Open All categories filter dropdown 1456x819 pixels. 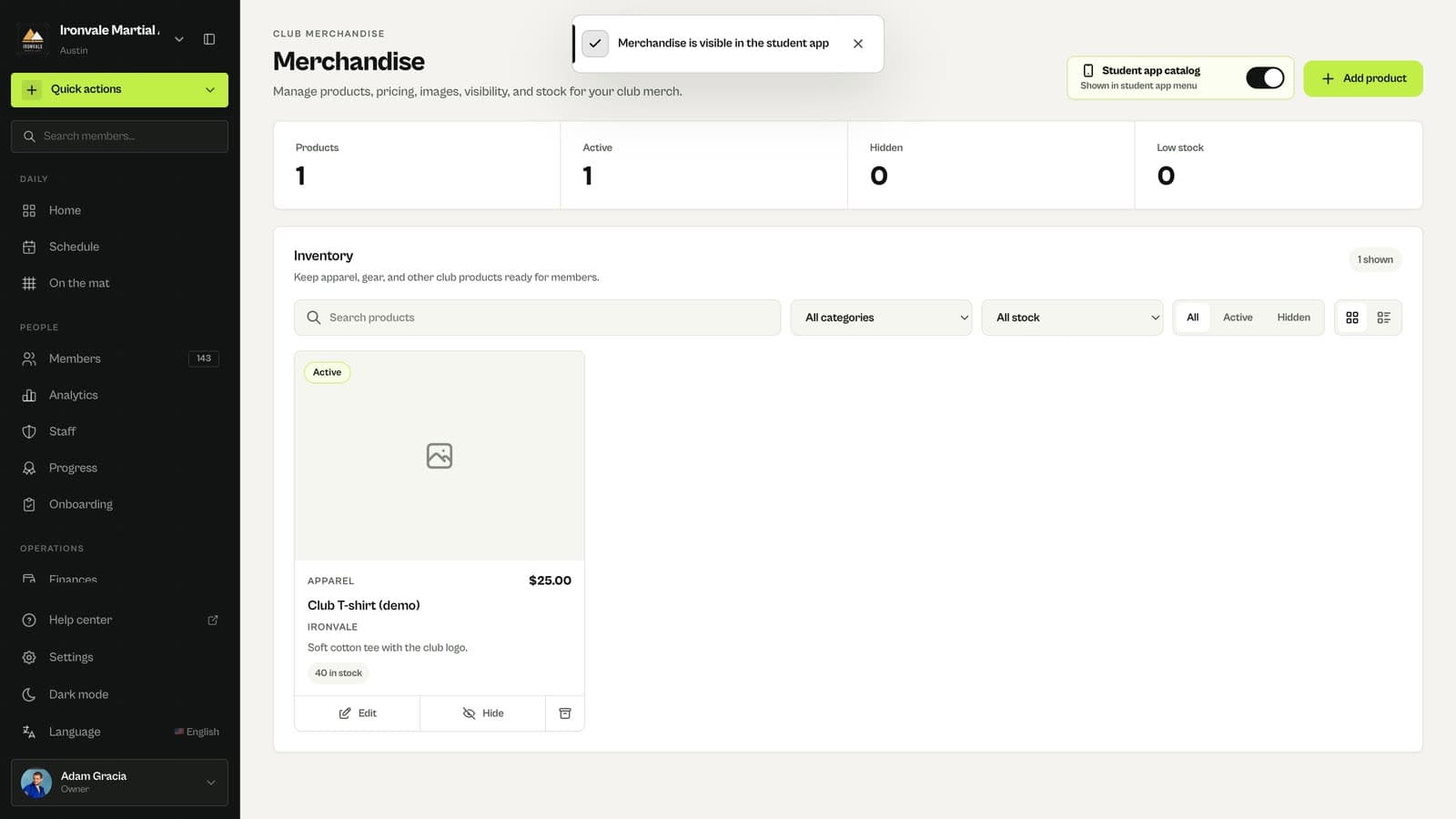(x=881, y=318)
